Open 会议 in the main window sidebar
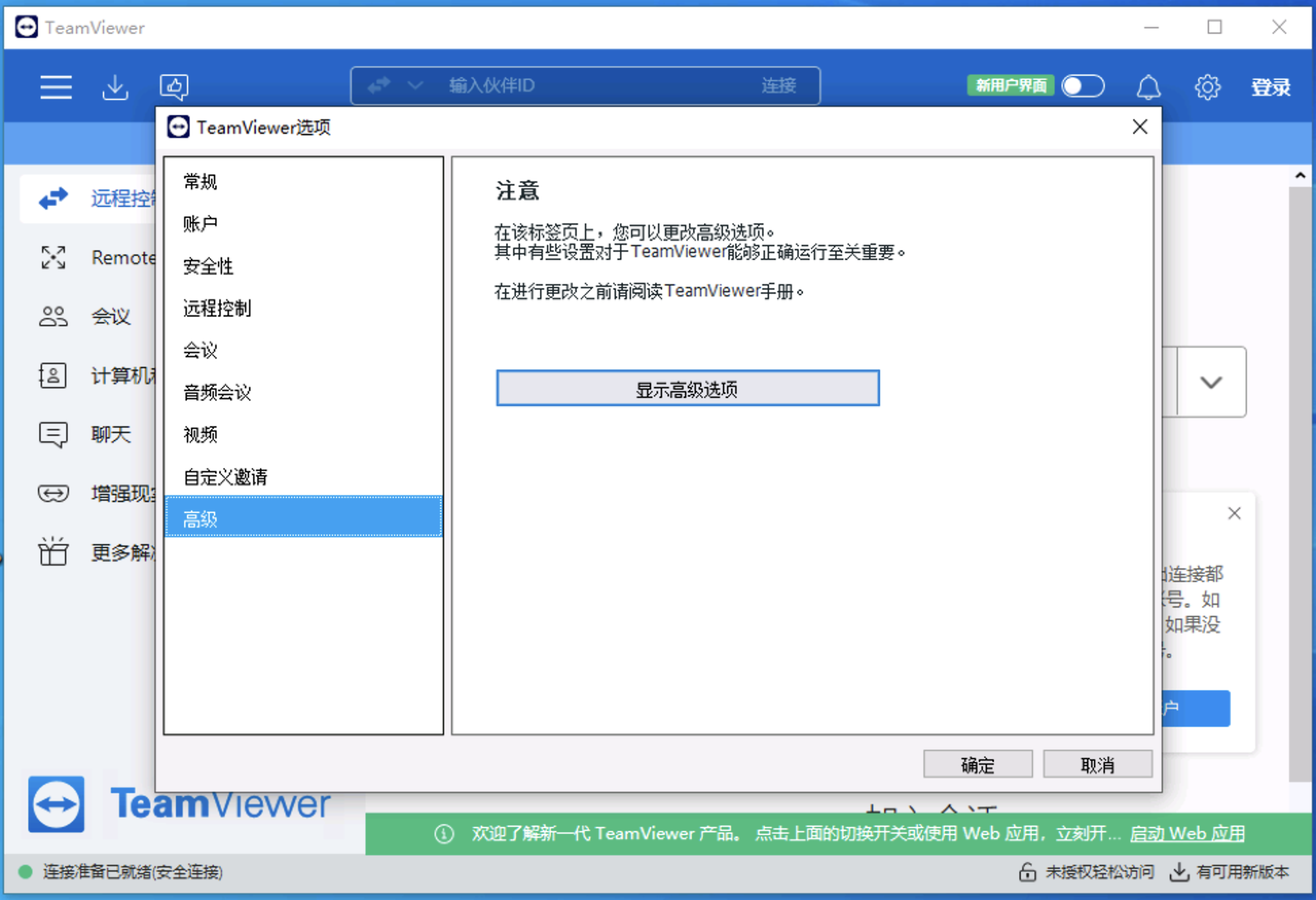1316x900 pixels. pyautogui.click(x=88, y=317)
